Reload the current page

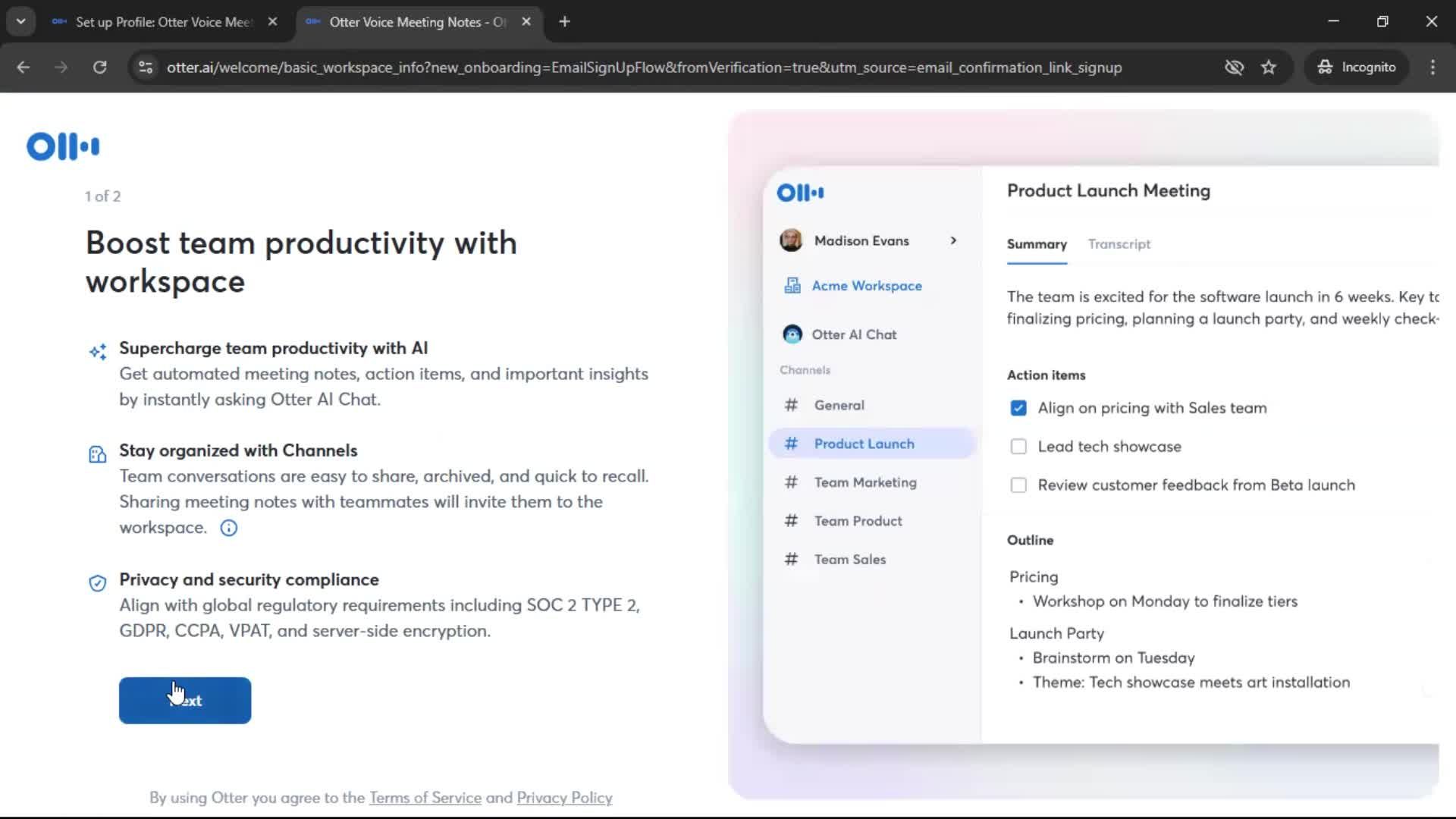coord(99,67)
